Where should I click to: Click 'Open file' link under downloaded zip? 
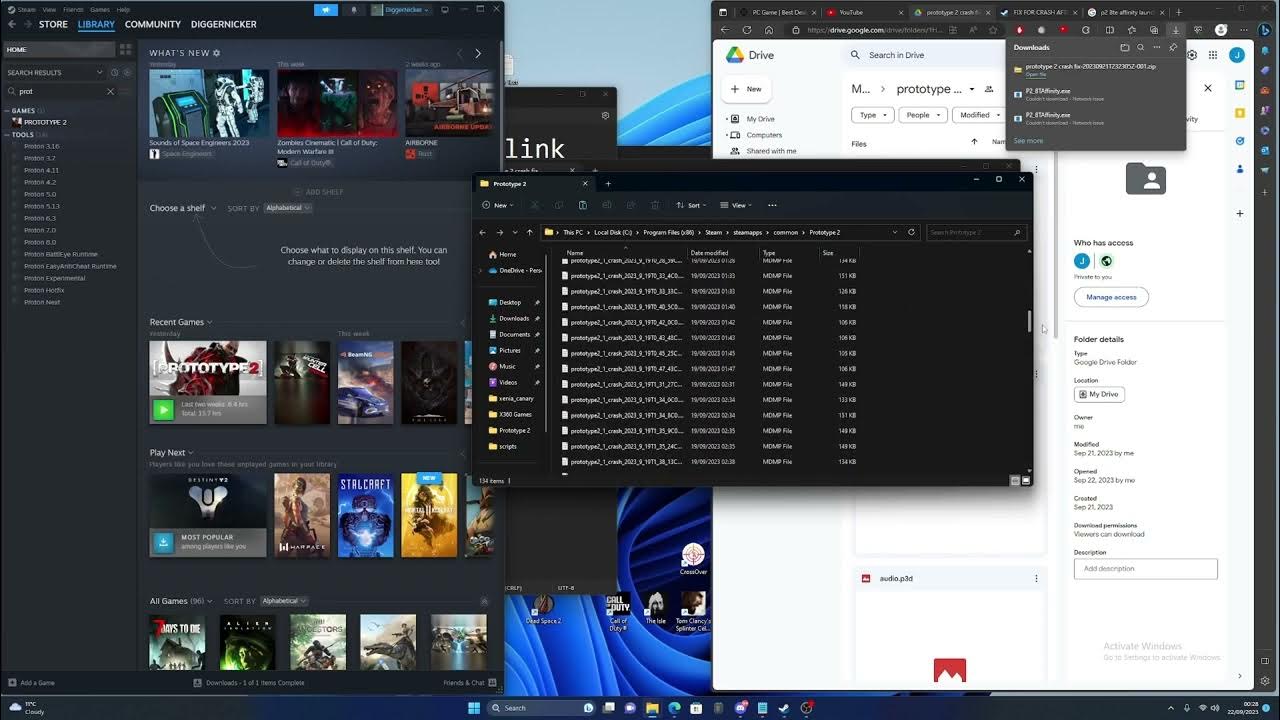pyautogui.click(x=1036, y=75)
